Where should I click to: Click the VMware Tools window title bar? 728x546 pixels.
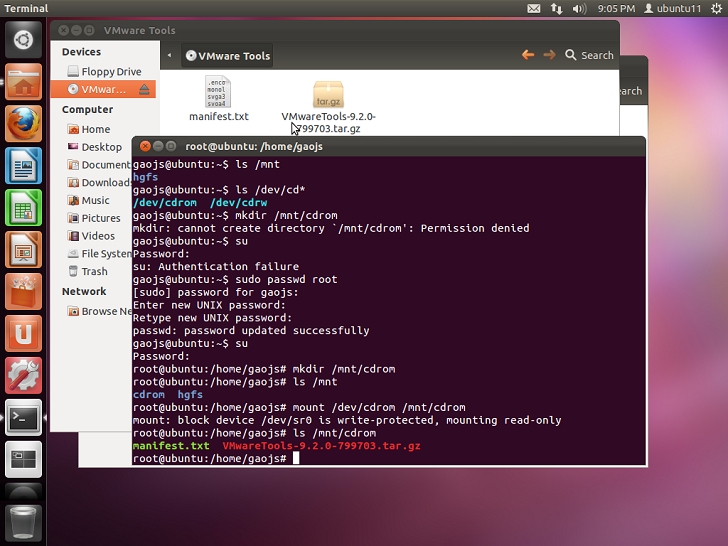(x=334, y=31)
